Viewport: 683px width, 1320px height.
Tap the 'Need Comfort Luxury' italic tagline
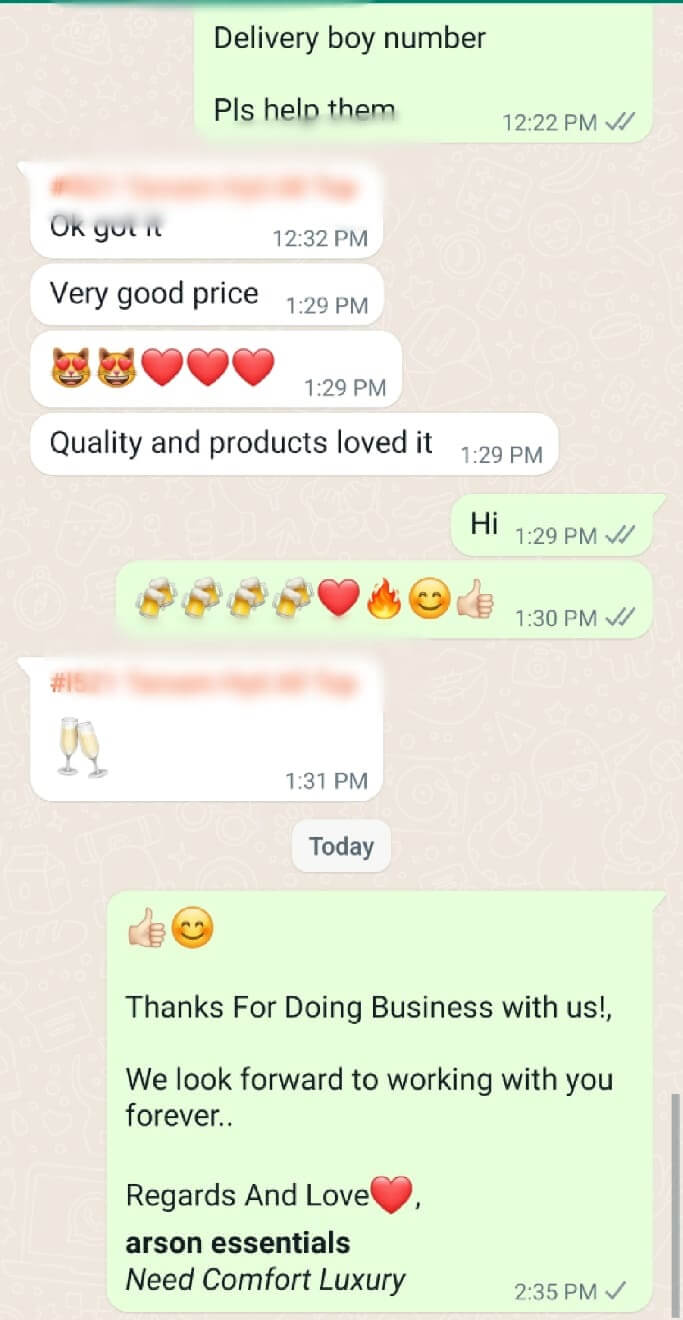click(265, 1279)
